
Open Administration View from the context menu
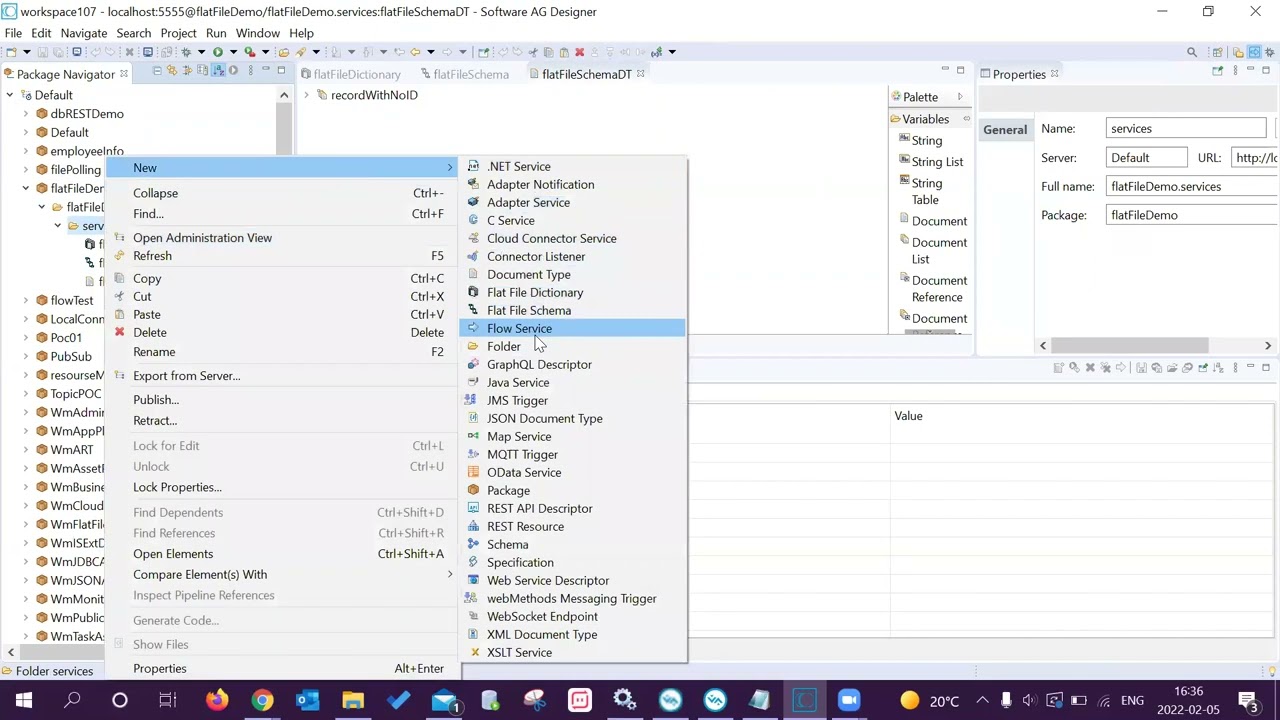click(x=280, y=237)
